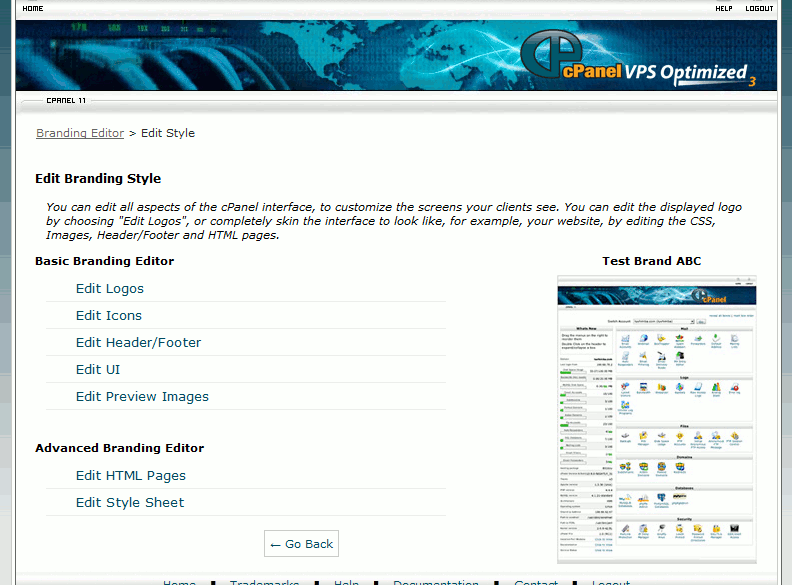The height and width of the screenshot is (585, 792).
Task: Open the HELP link in top bar
Action: [x=723, y=9]
